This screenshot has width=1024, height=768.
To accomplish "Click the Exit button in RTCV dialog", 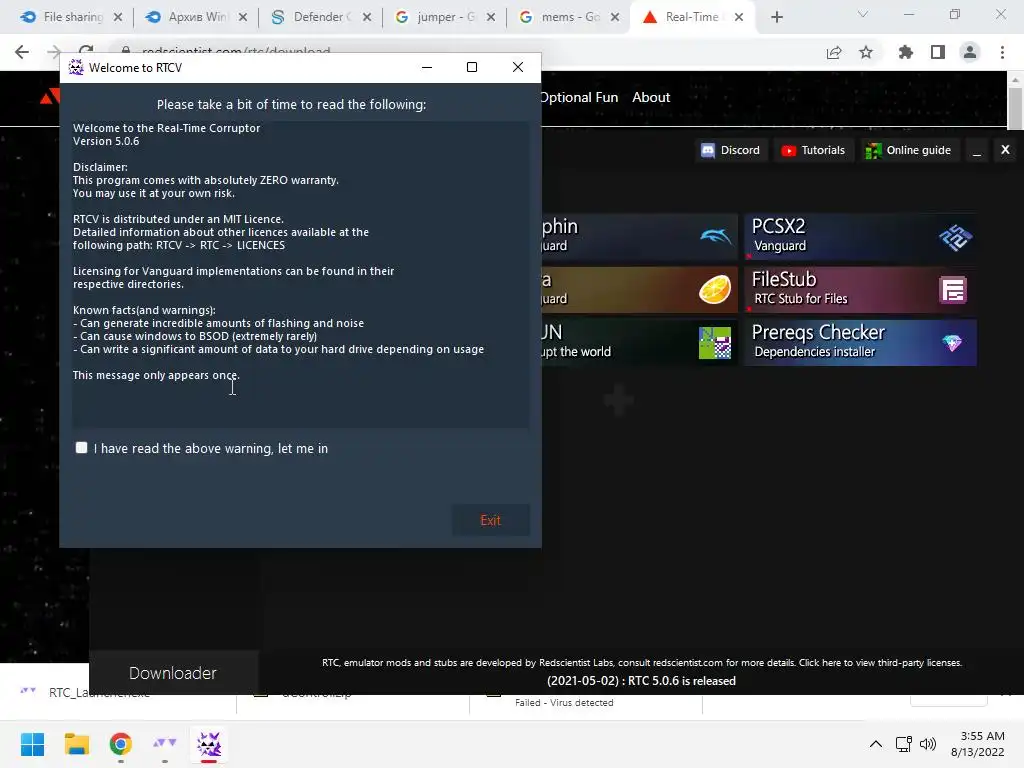I will [x=490, y=520].
